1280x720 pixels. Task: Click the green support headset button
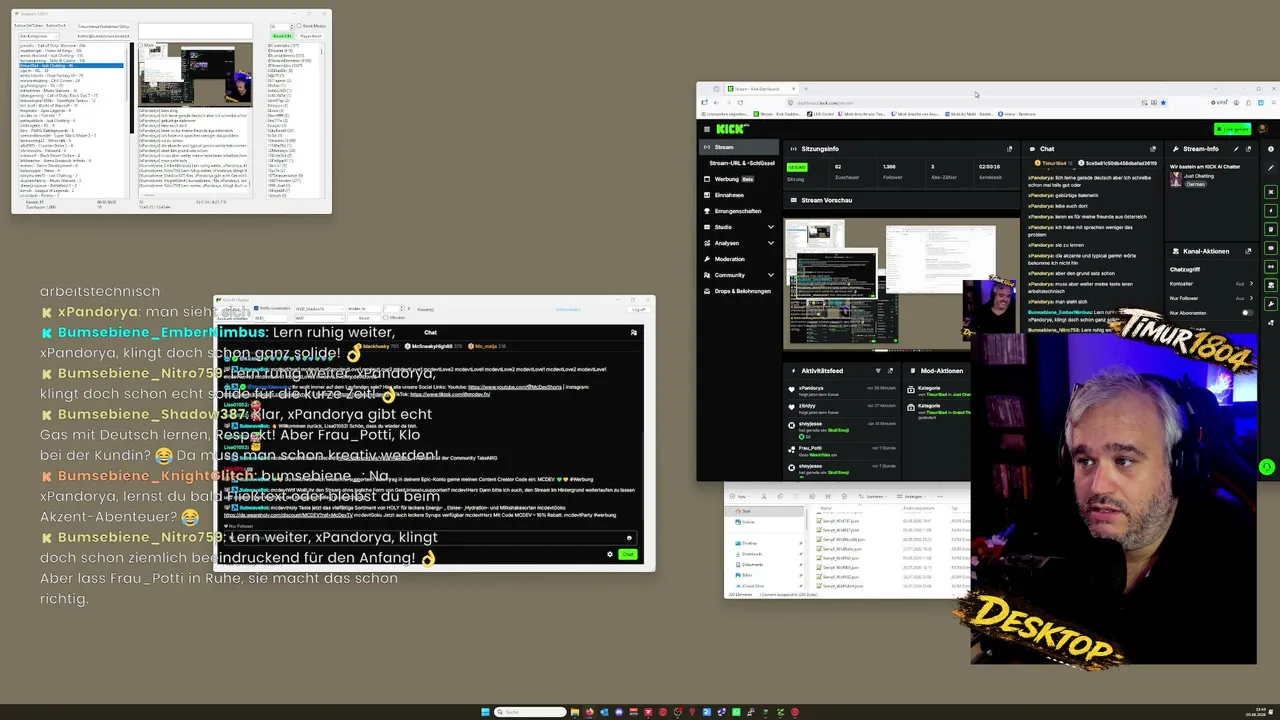coord(1267,467)
